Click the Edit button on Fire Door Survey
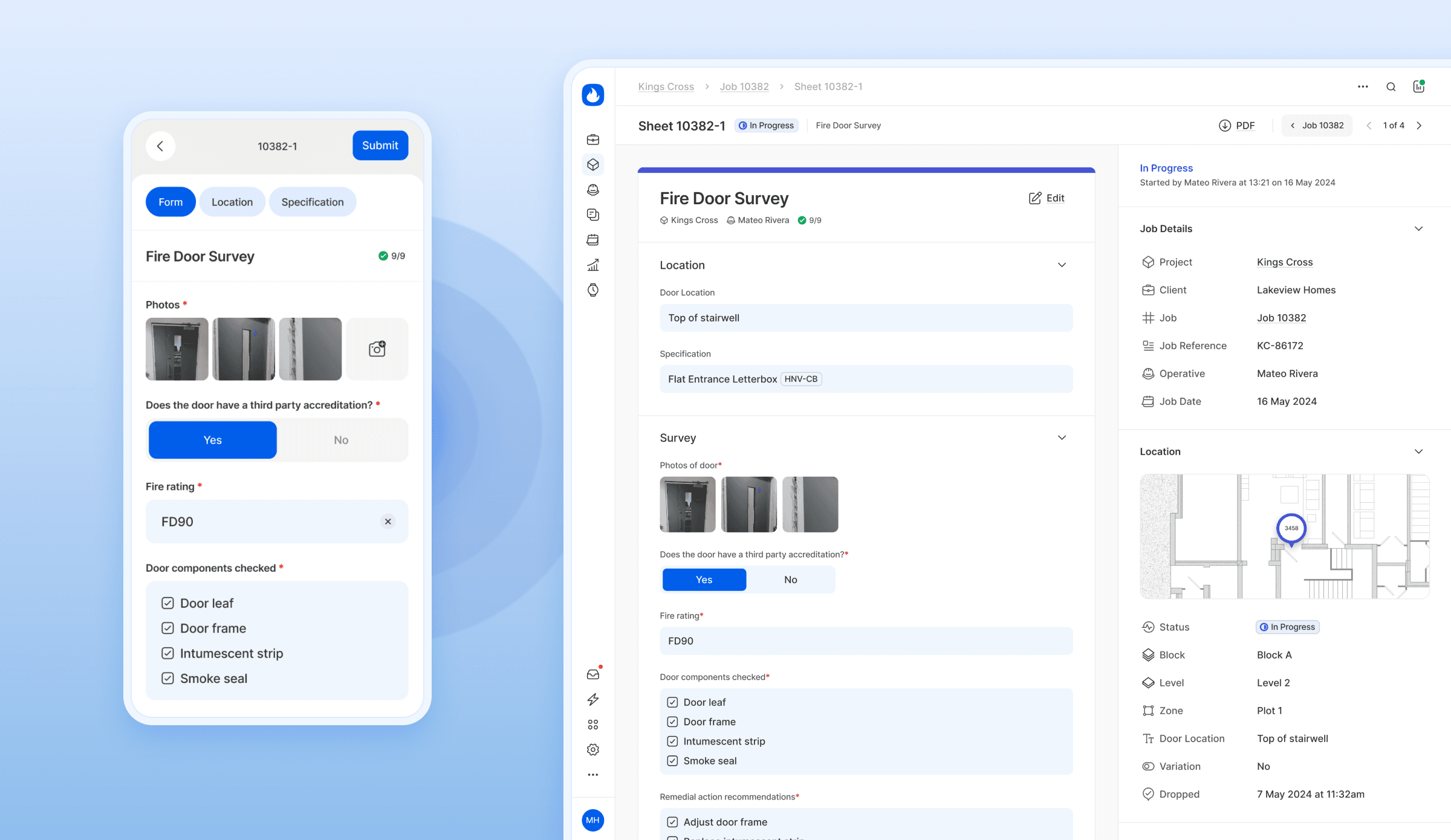1451x840 pixels. pos(1046,198)
